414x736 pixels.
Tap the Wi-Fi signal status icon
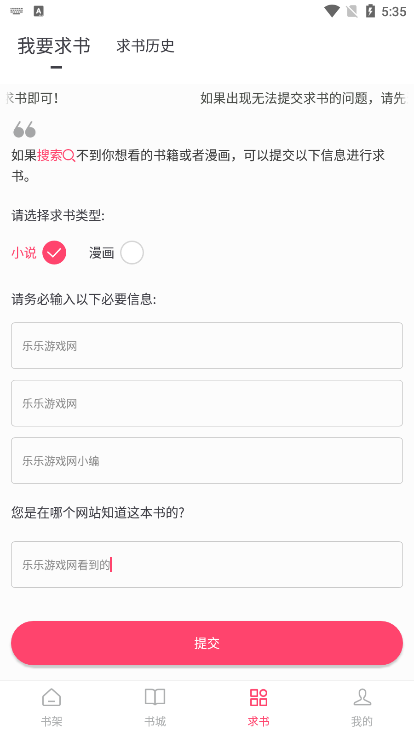(x=332, y=11)
